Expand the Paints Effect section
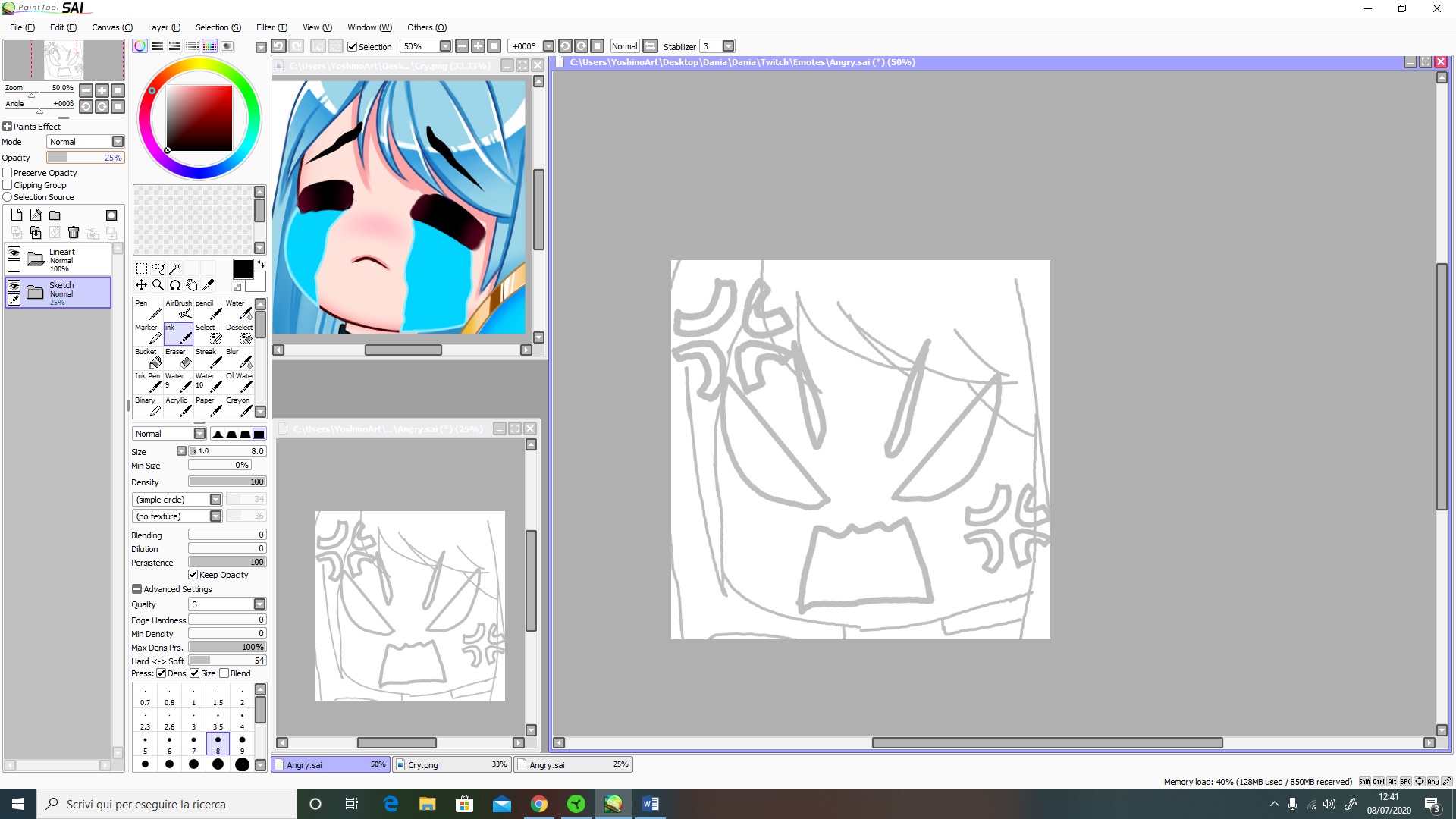Viewport: 1456px width, 819px height. coord(8,127)
